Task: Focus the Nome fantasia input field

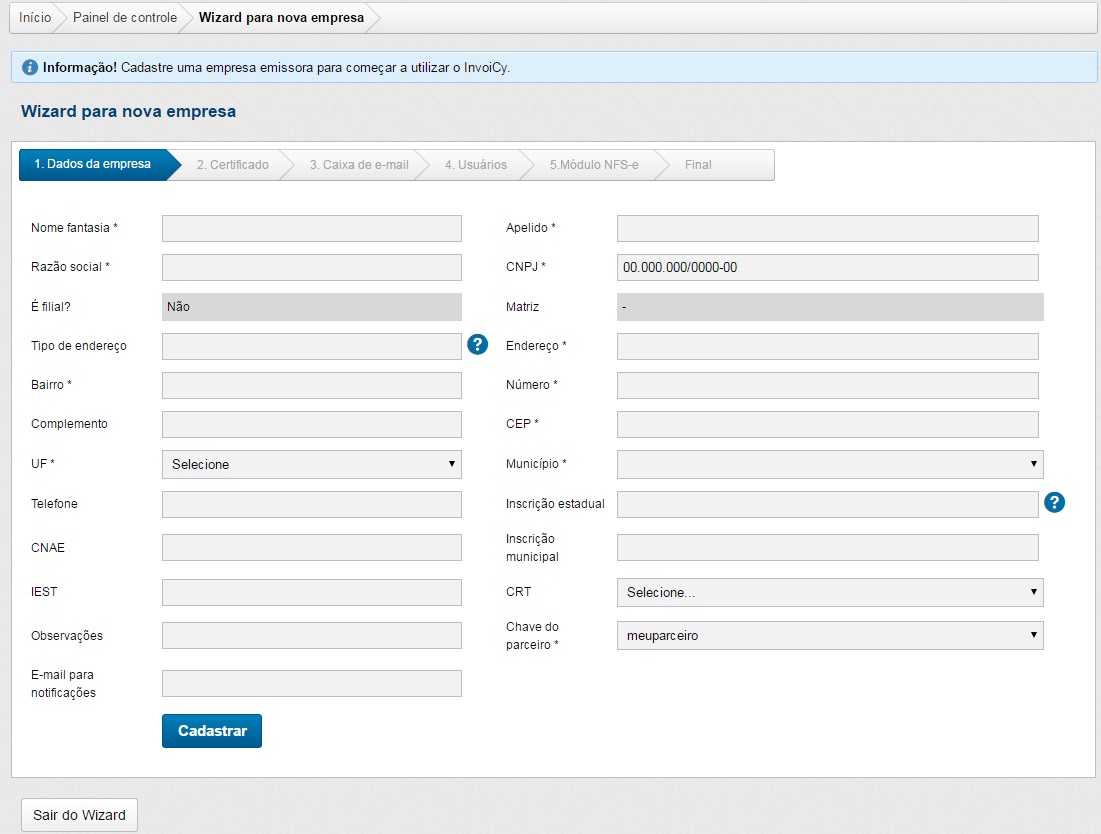Action: click(311, 228)
